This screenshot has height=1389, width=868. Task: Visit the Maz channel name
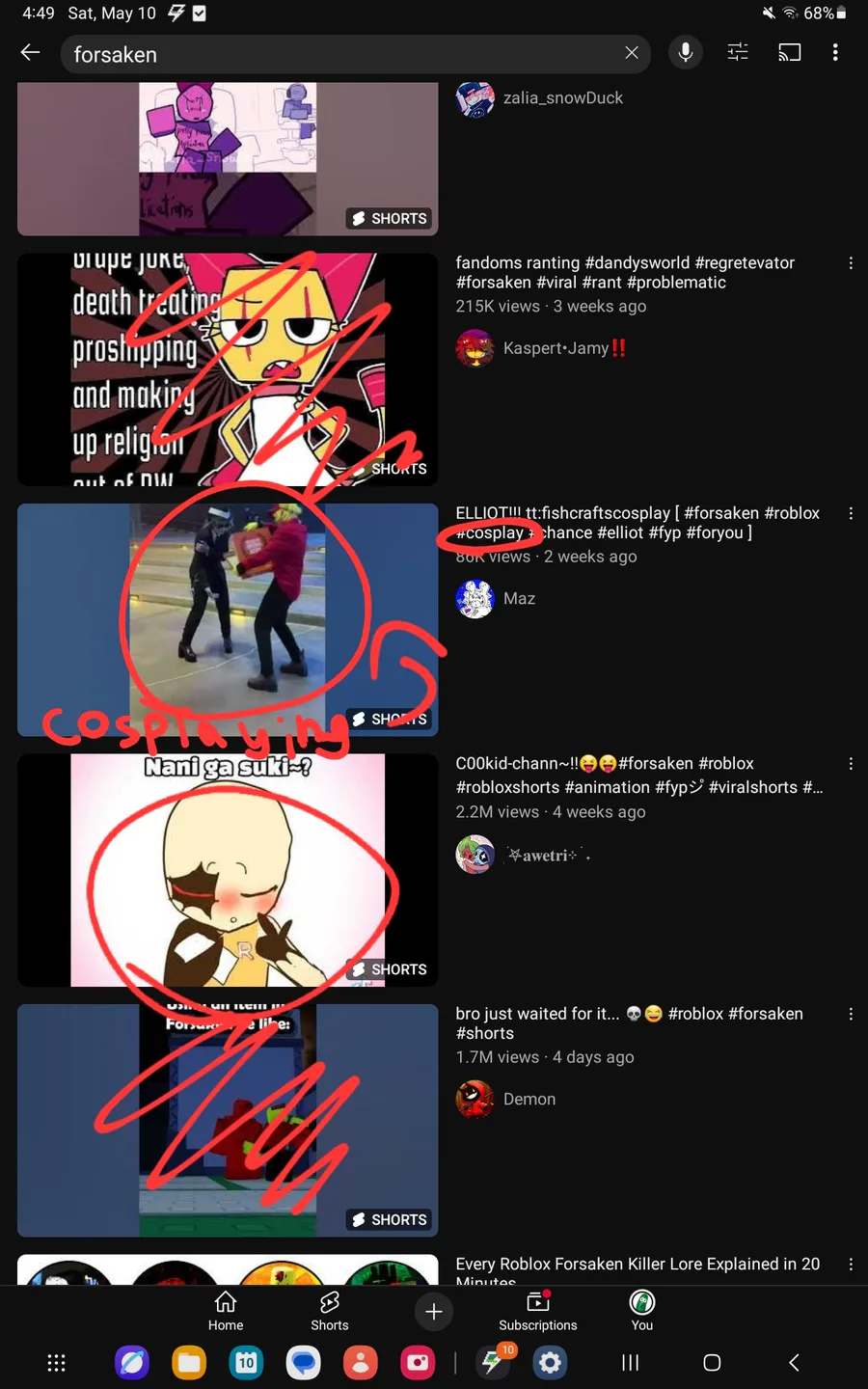pyautogui.click(x=519, y=599)
